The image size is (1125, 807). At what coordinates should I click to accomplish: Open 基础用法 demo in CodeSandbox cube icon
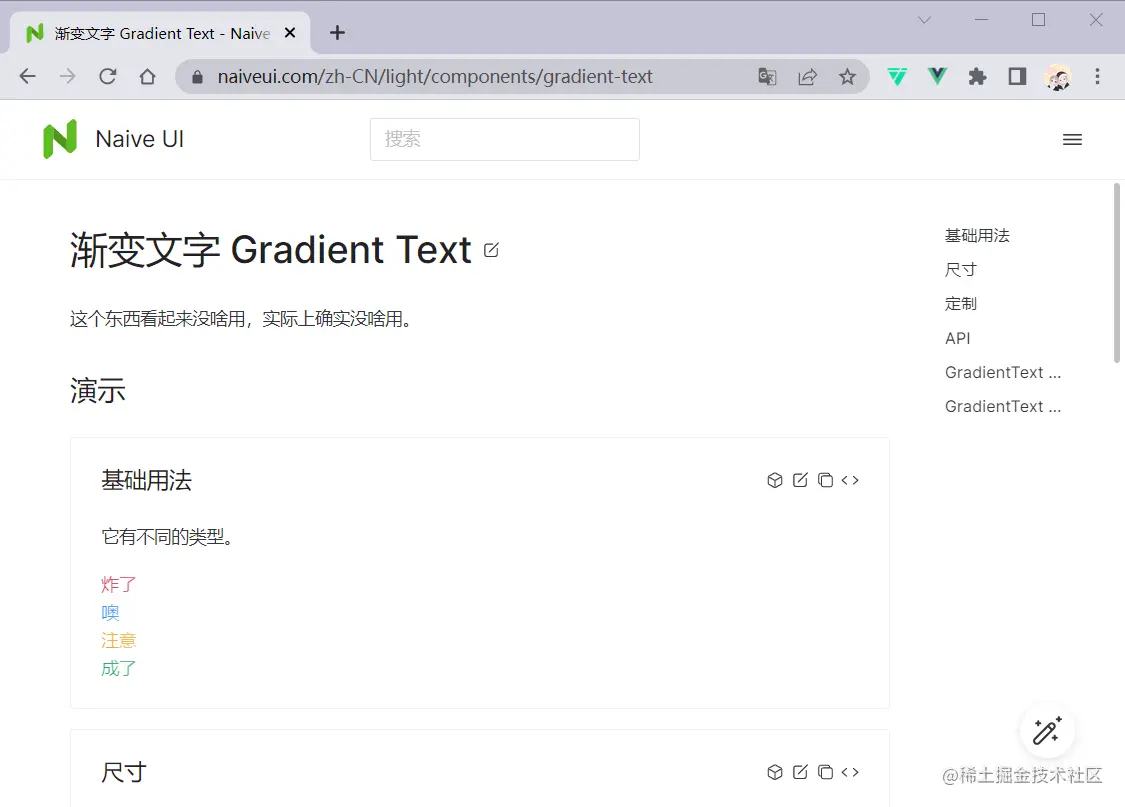(x=775, y=480)
